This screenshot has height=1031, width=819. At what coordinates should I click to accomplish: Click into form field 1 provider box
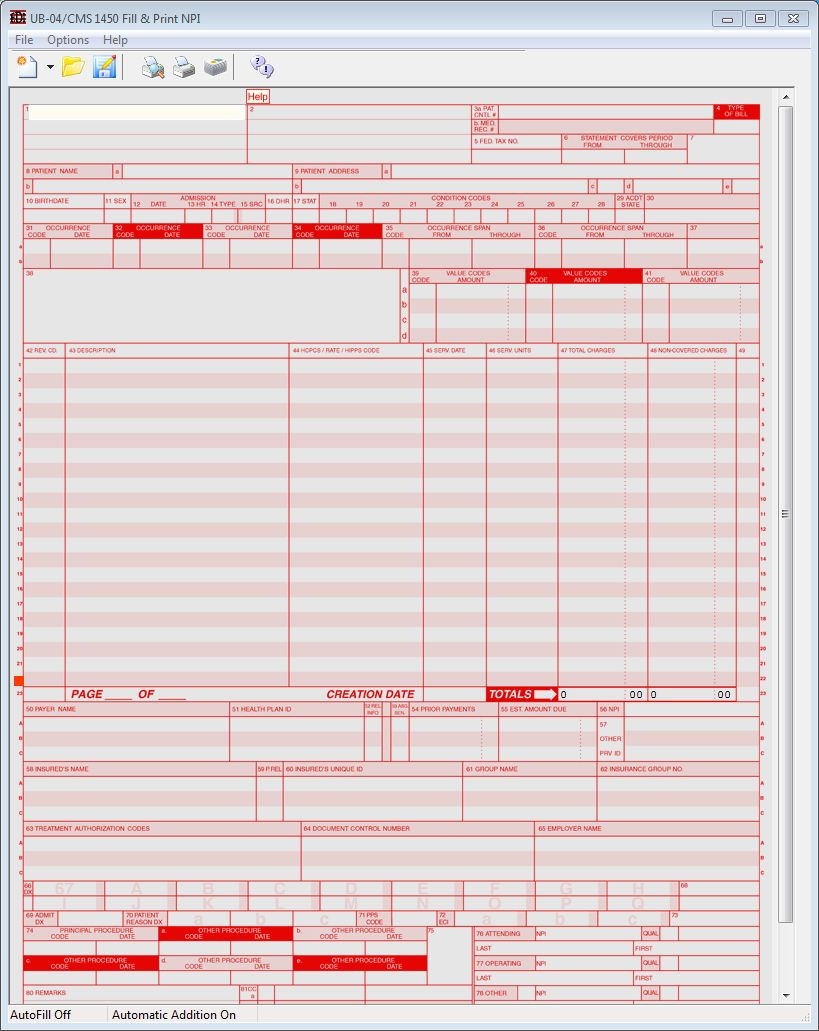tap(136, 113)
